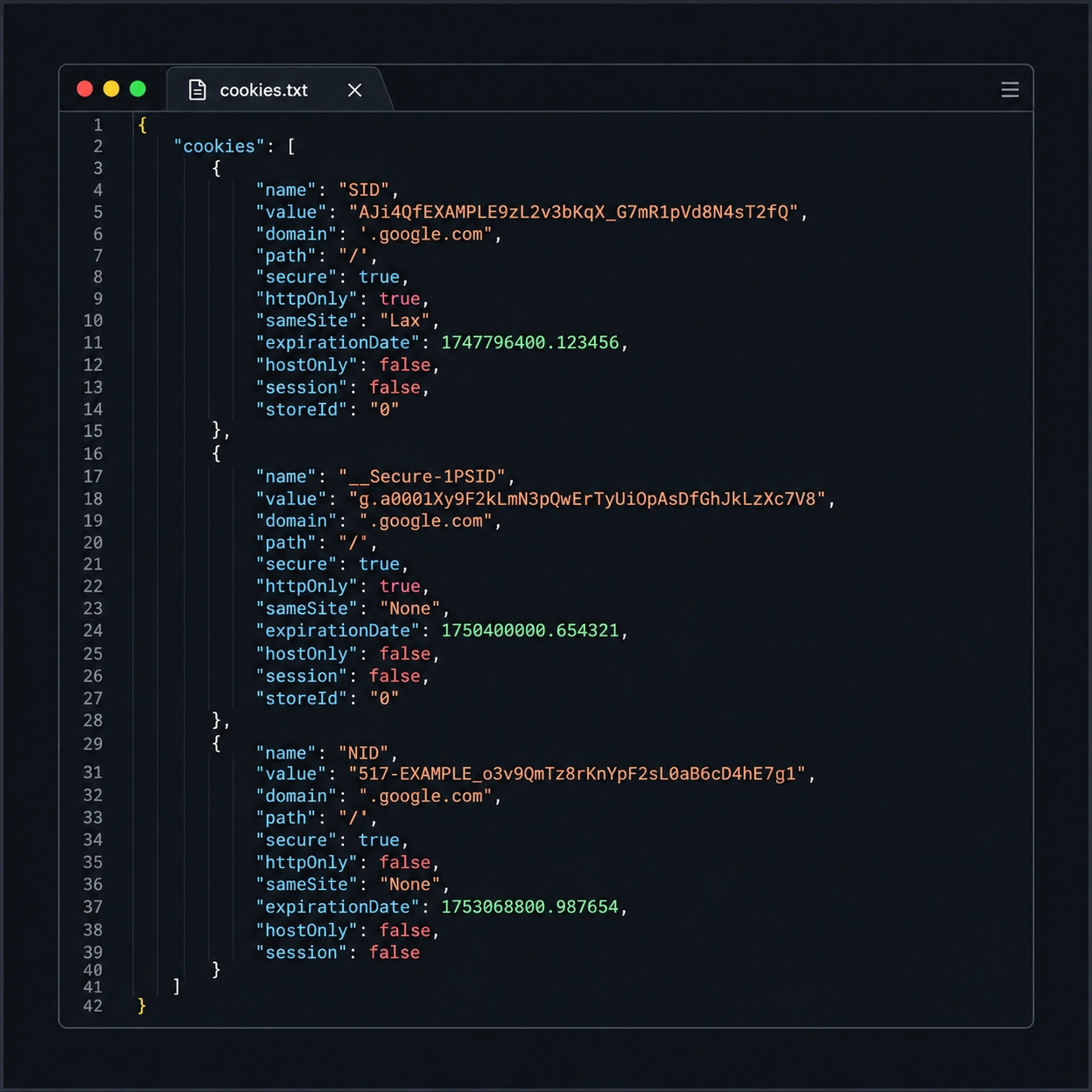The image size is (1092, 1092).
Task: Click the document icon beside cookies.txt
Action: click(198, 90)
